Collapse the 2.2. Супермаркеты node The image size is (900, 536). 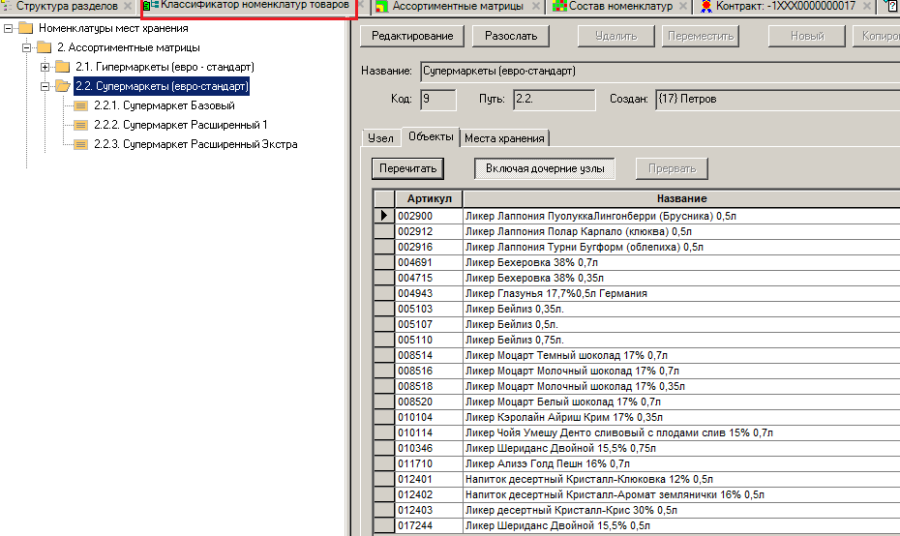click(45, 87)
